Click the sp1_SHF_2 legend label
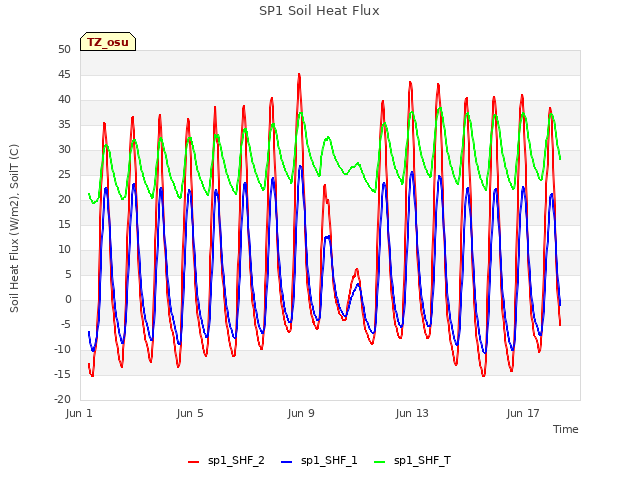Image resolution: width=640 pixels, height=480 pixels. coord(236,461)
